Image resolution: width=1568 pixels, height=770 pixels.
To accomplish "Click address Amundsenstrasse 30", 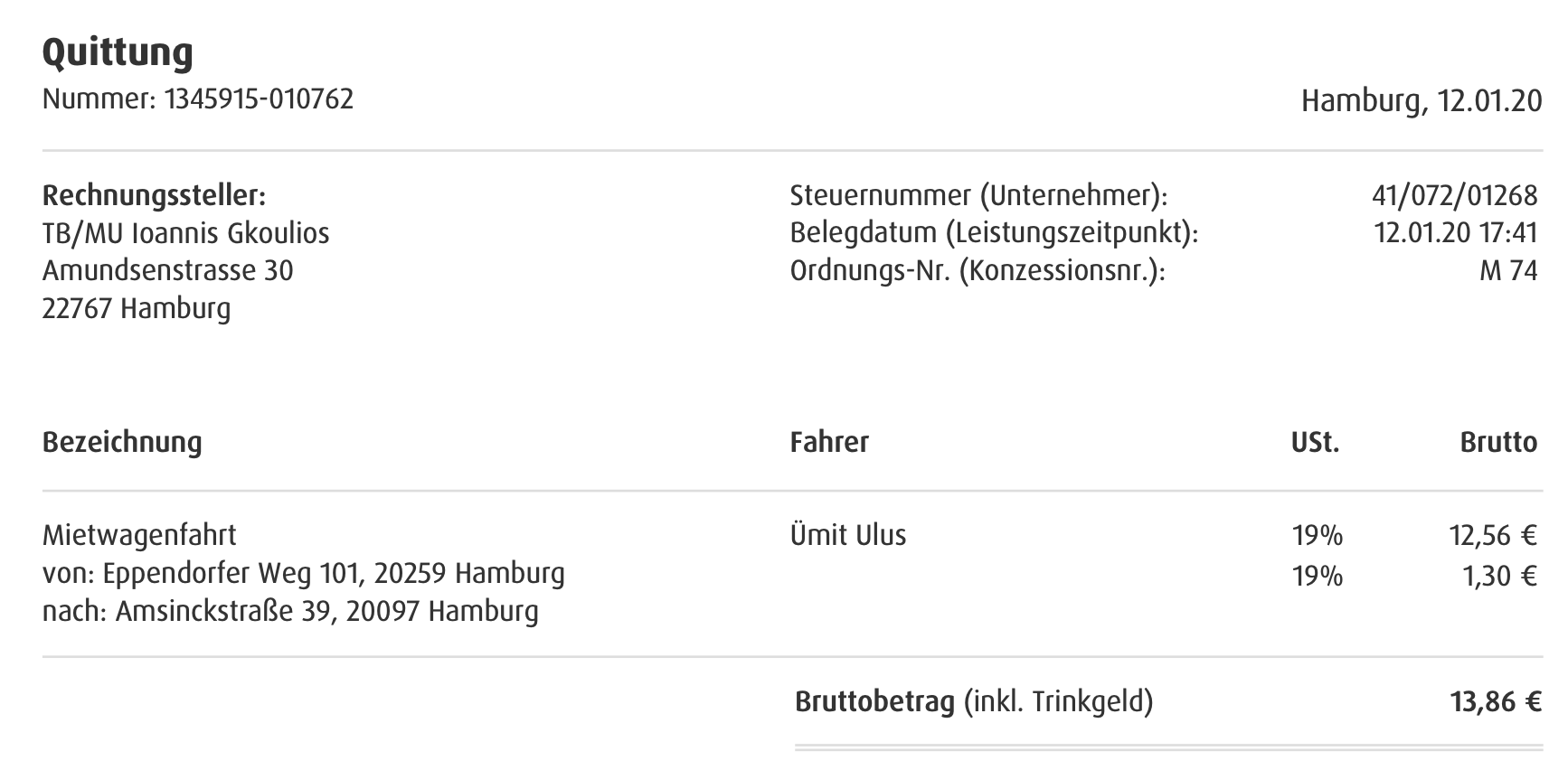I will point(167,270).
